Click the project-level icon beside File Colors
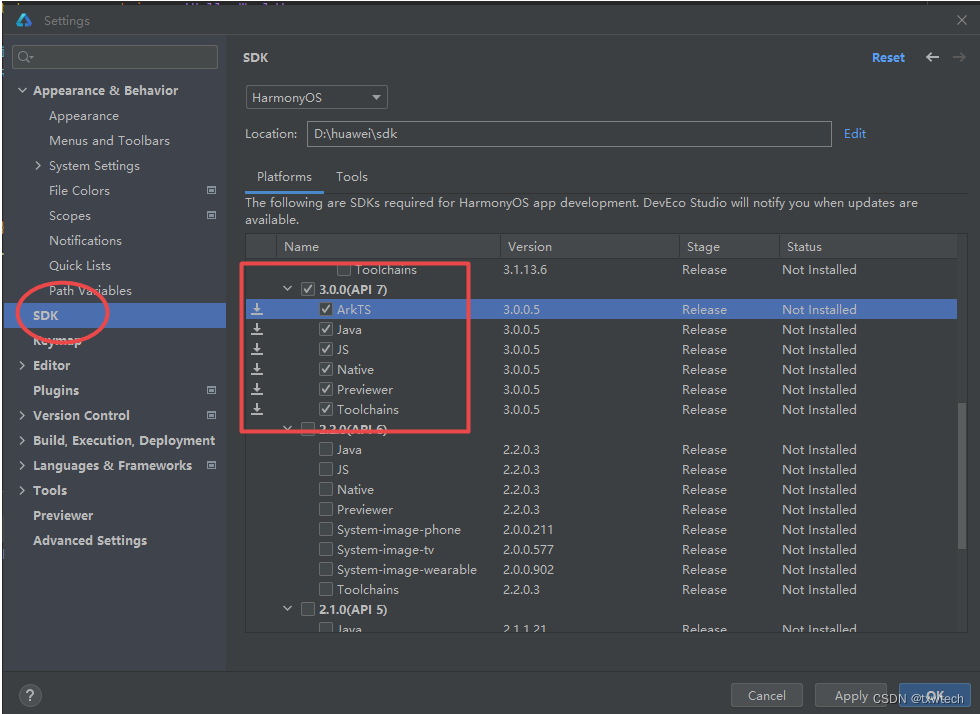The height and width of the screenshot is (714, 980). [211, 190]
